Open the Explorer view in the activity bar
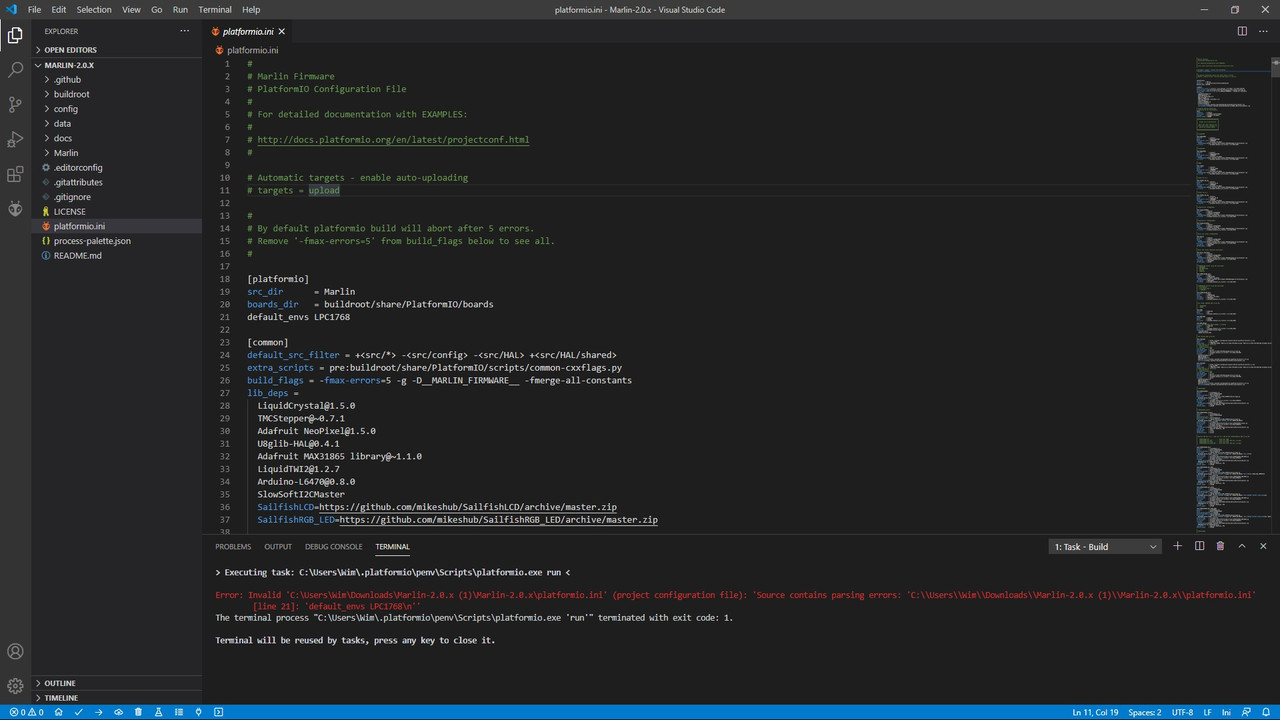This screenshot has width=1280, height=720. [15, 36]
